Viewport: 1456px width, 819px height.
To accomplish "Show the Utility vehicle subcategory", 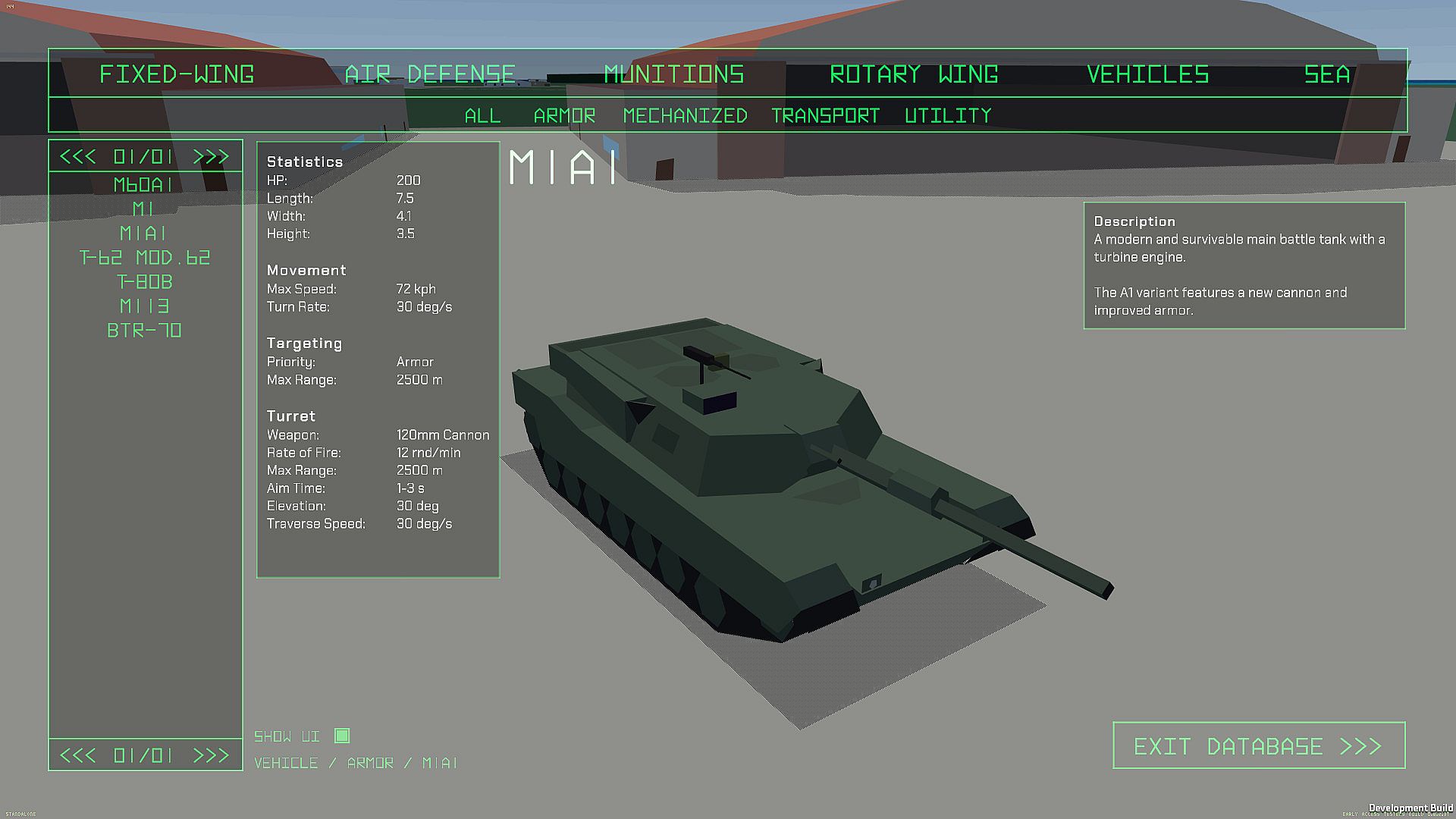I will [x=948, y=115].
